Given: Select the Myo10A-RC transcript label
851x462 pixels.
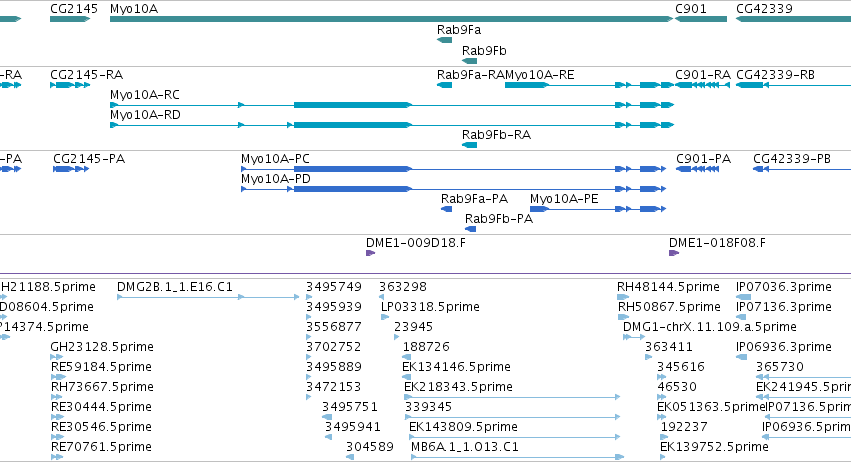Looking at the screenshot, I should coord(145,95).
